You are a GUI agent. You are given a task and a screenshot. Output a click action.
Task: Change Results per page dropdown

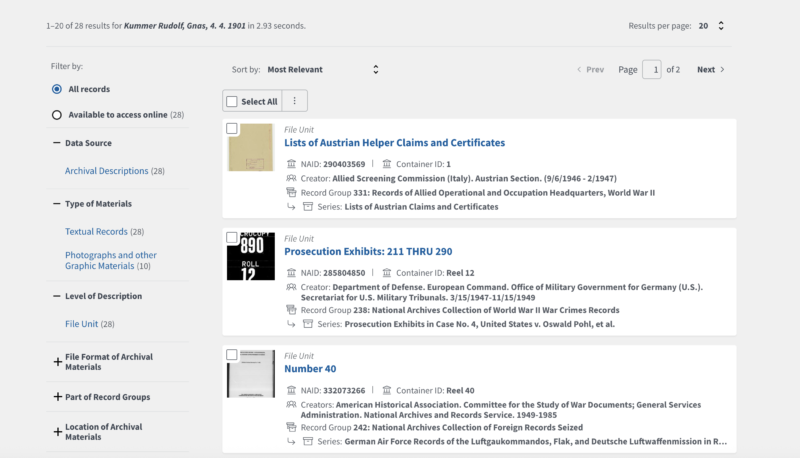(711, 25)
